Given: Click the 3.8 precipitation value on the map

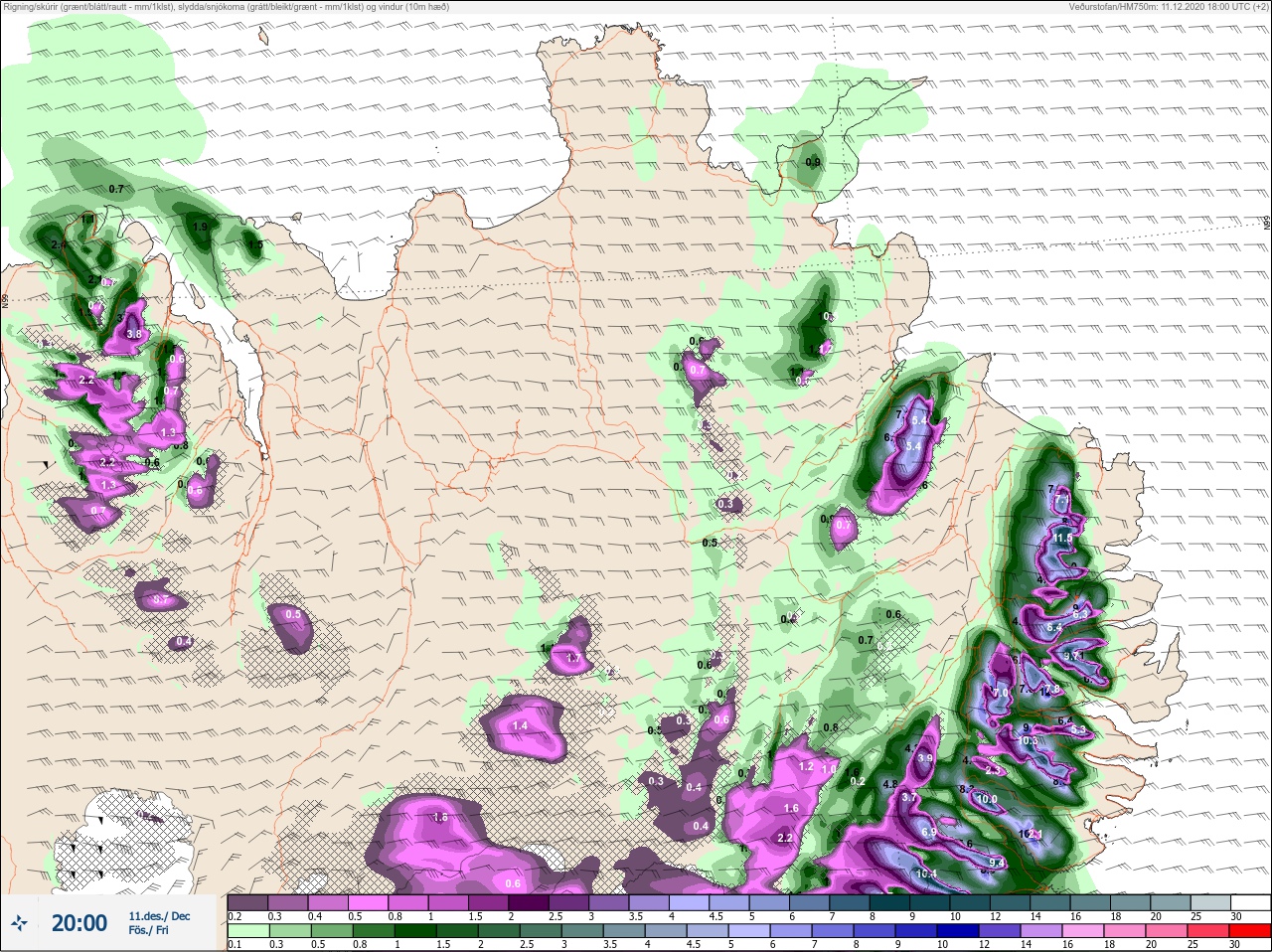Looking at the screenshot, I should pos(135,335).
